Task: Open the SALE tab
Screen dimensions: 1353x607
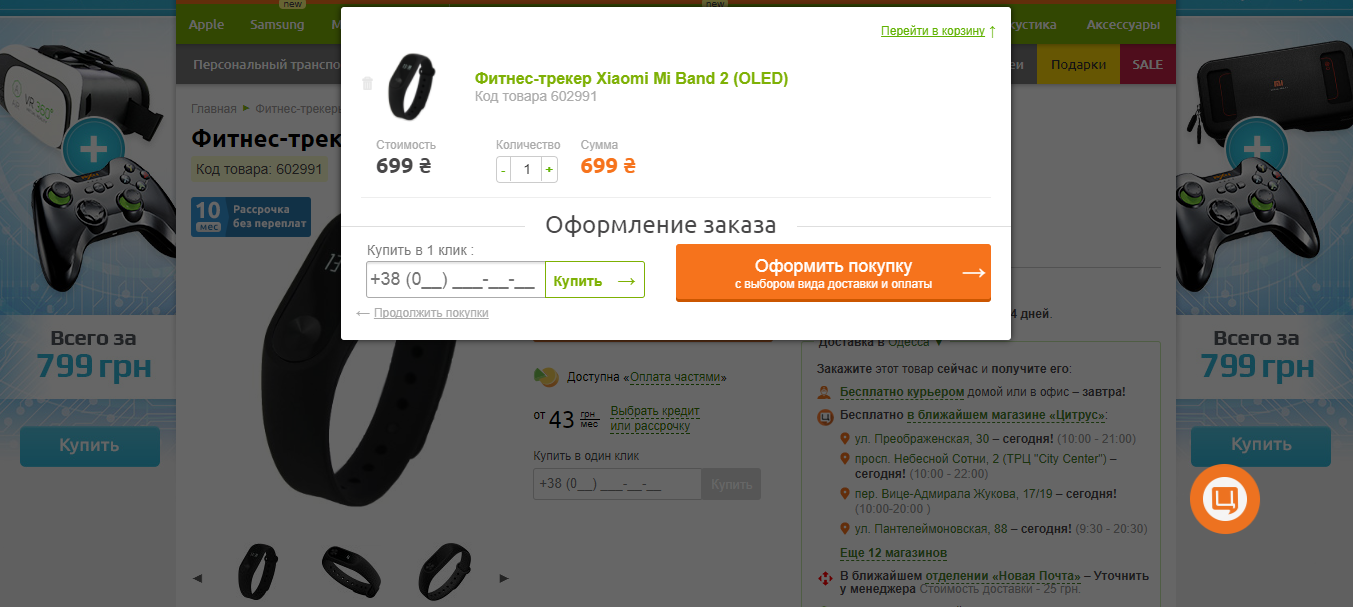Action: 1147,64
